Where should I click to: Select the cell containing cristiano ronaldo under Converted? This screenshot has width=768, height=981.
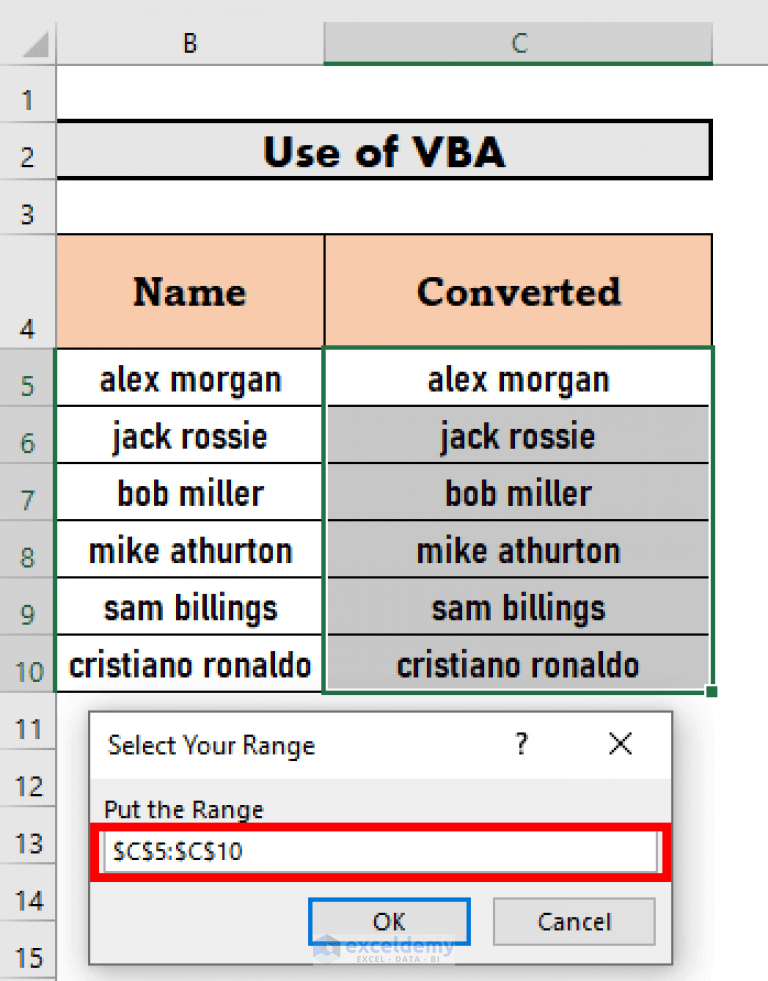click(x=517, y=664)
